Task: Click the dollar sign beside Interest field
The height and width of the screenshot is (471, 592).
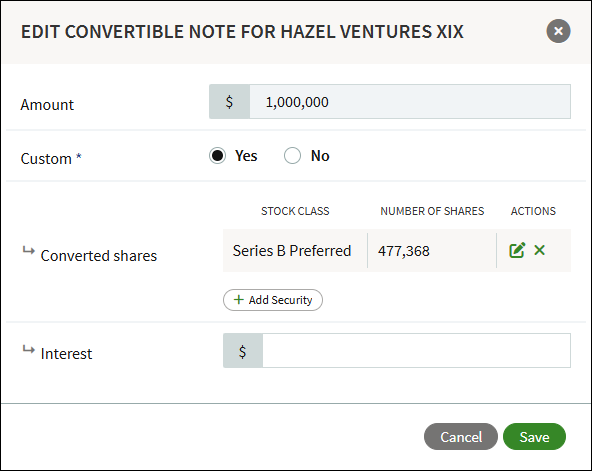Action: [243, 351]
